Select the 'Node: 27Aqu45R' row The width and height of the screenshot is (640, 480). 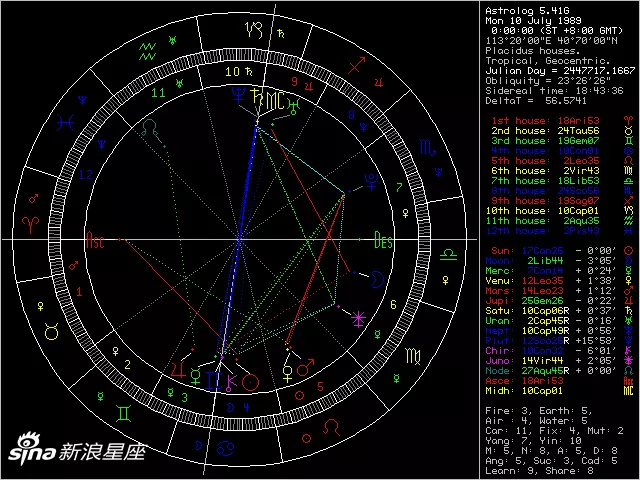click(559, 371)
